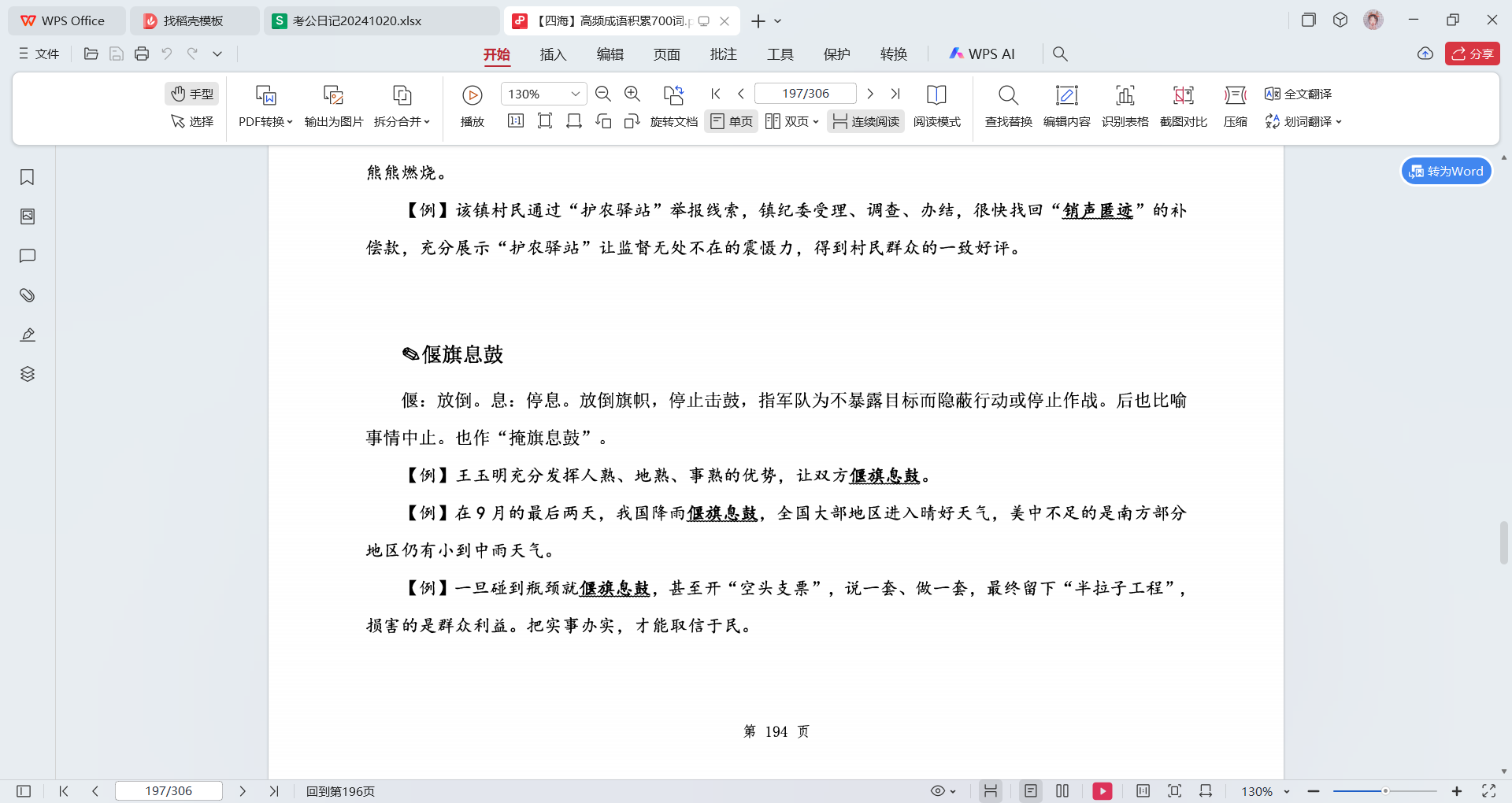
Task: Click the 旋转文档 rotate icon
Action: coord(673,95)
